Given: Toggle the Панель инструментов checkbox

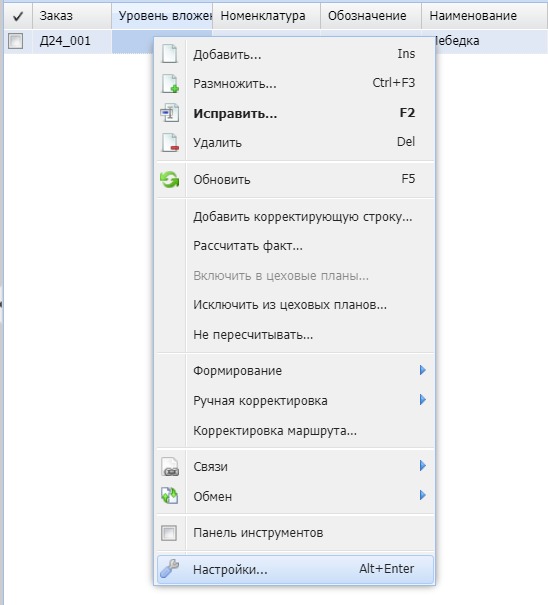Looking at the screenshot, I should [169, 533].
